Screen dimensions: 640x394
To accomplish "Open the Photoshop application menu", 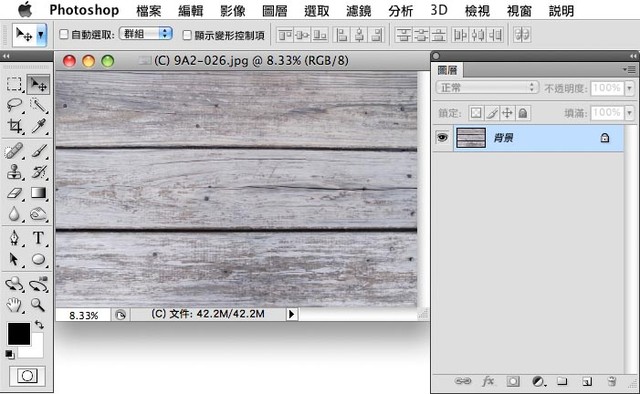I will point(84,10).
